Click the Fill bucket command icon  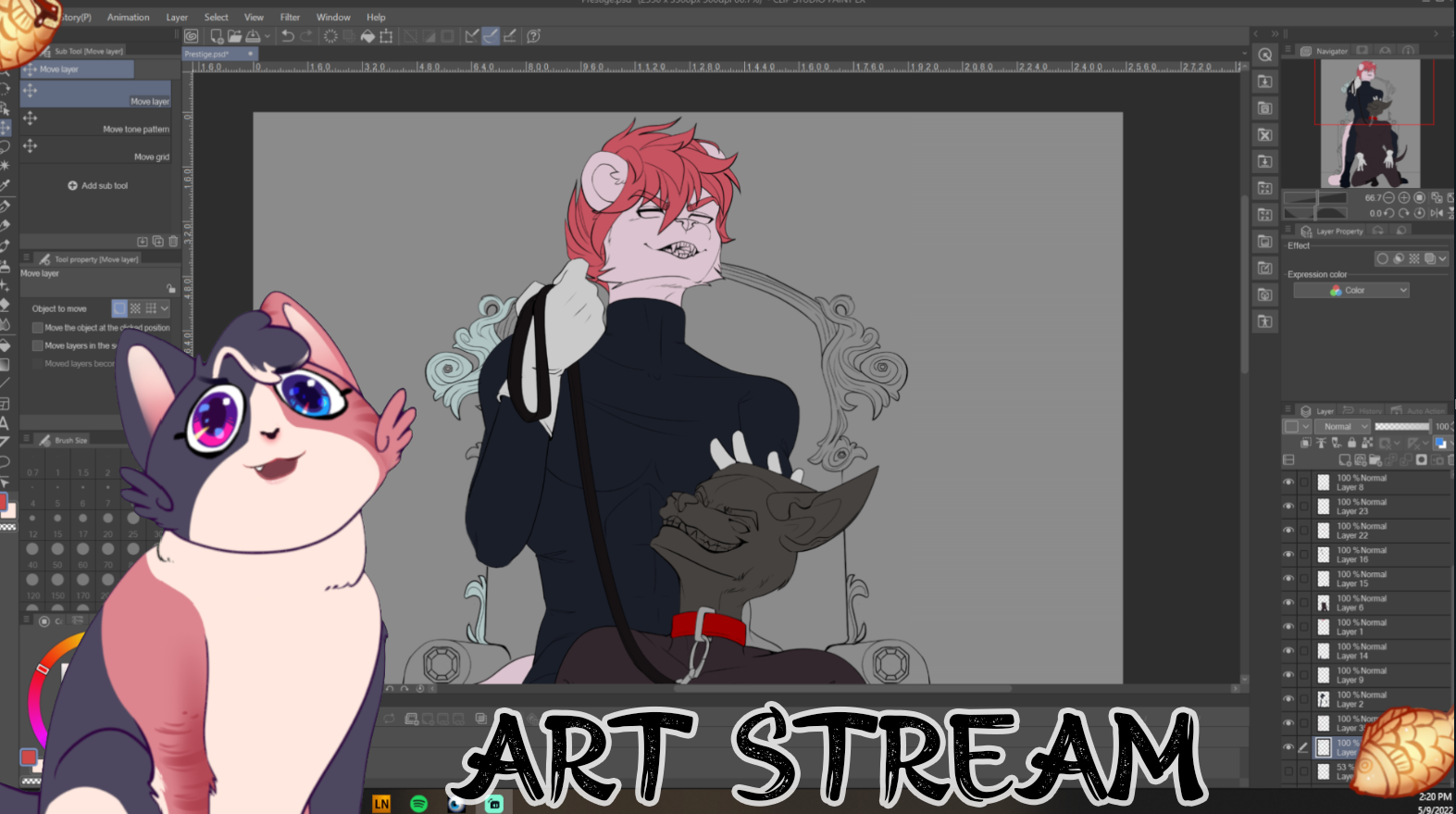(x=367, y=36)
